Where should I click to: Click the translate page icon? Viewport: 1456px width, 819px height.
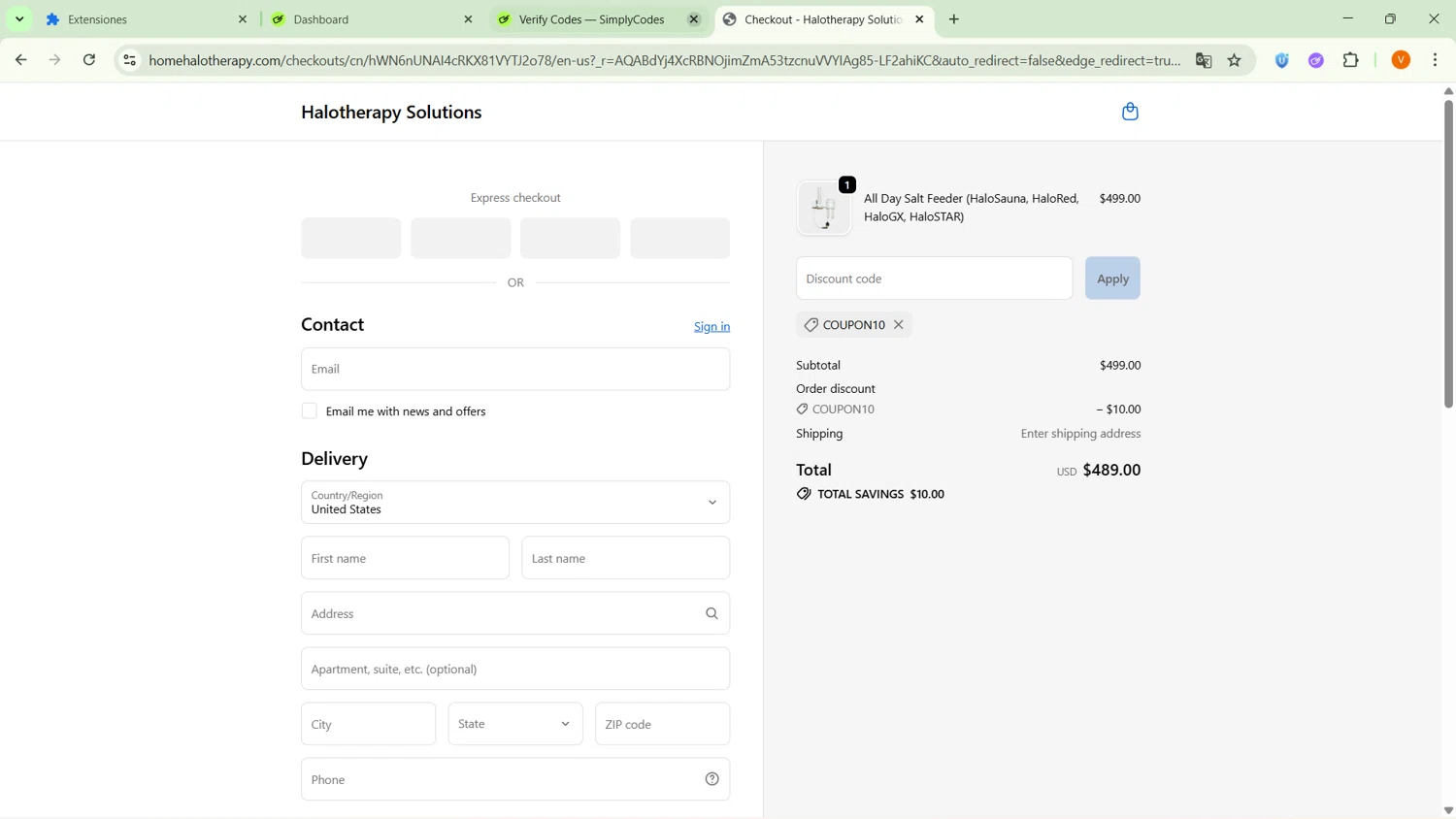[x=1204, y=60]
